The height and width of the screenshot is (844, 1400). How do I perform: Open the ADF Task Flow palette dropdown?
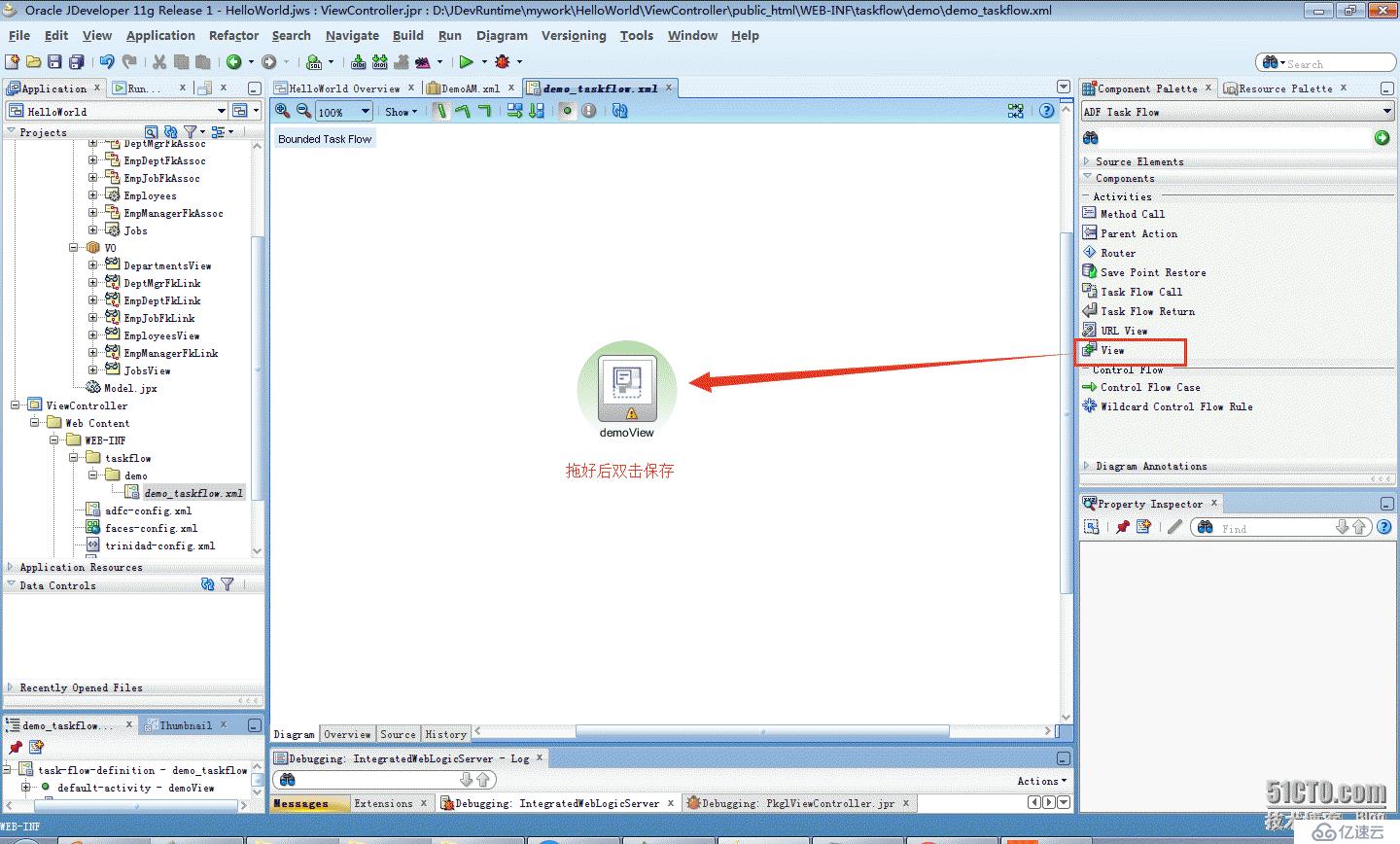coord(1386,112)
